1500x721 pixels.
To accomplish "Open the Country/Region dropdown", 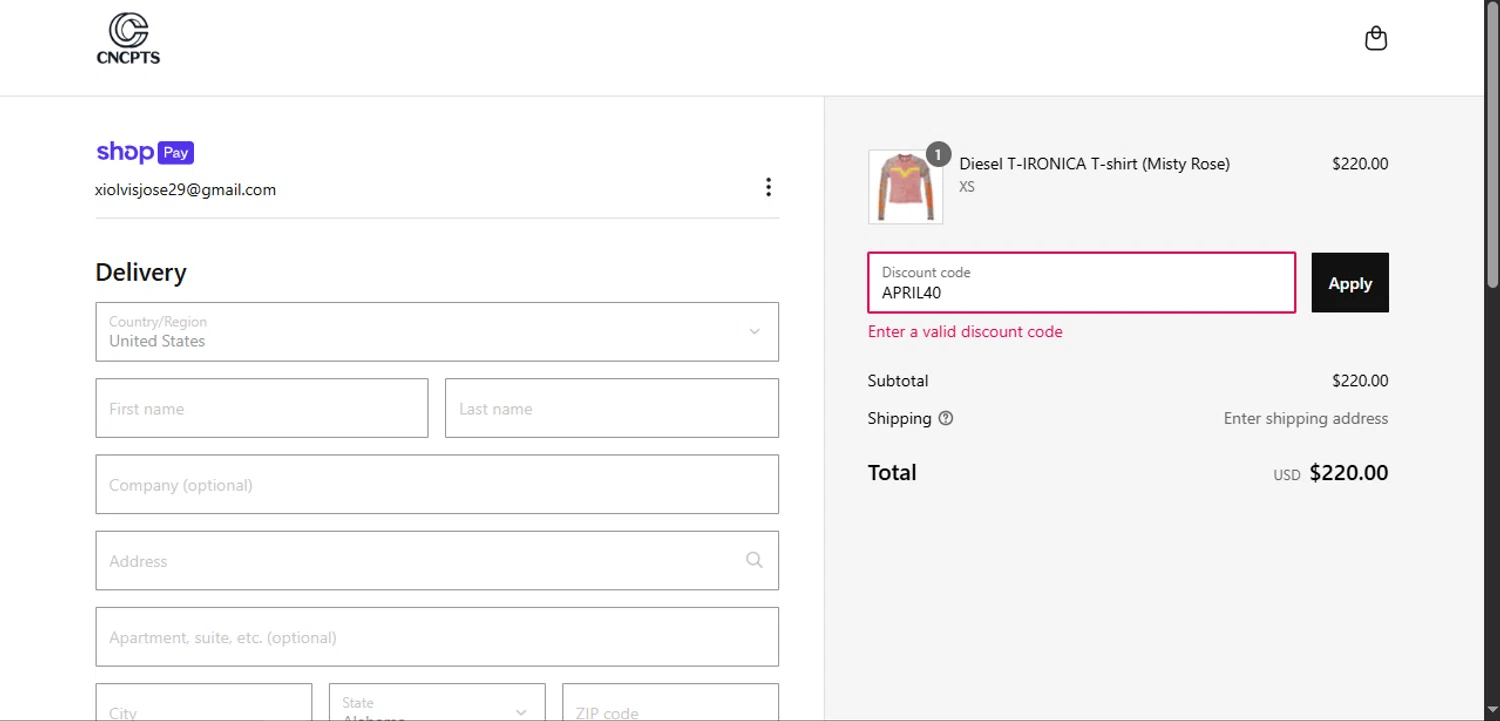I will [437, 332].
